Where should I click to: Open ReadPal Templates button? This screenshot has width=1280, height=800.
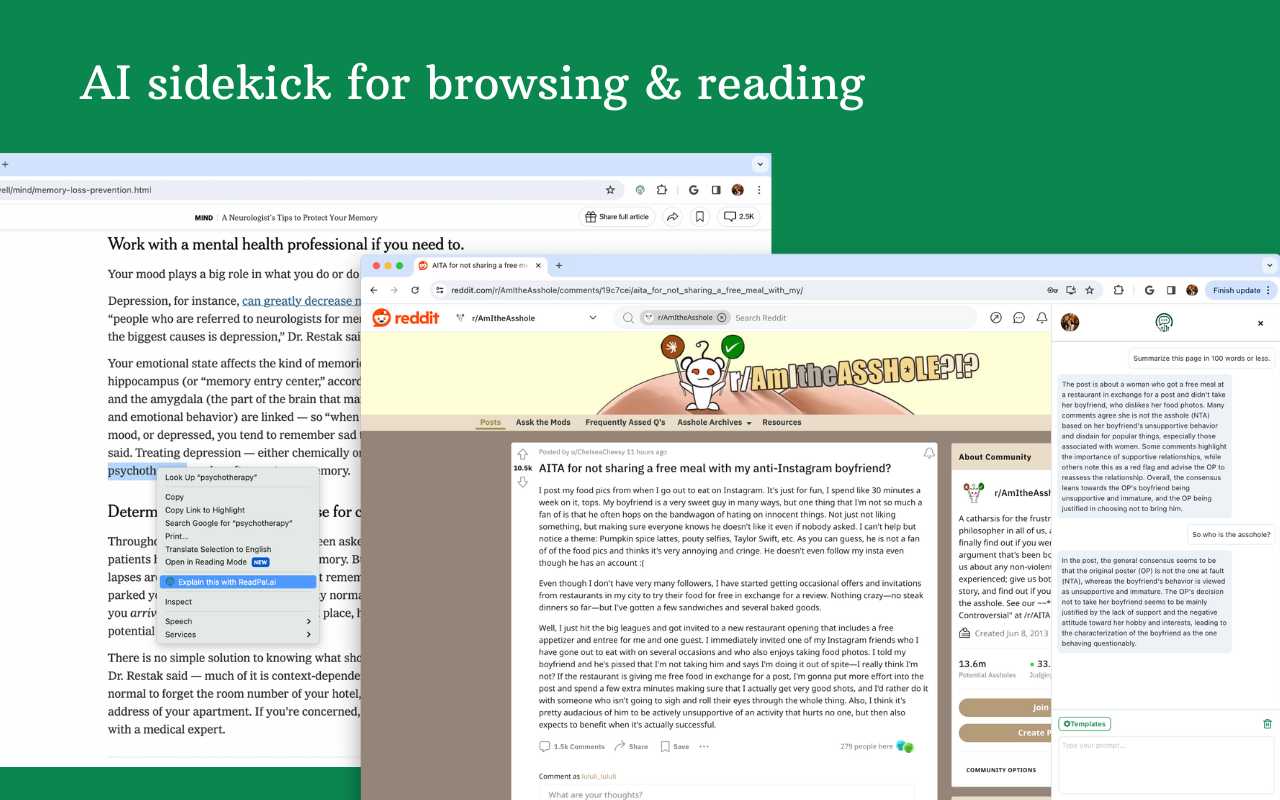point(1084,724)
